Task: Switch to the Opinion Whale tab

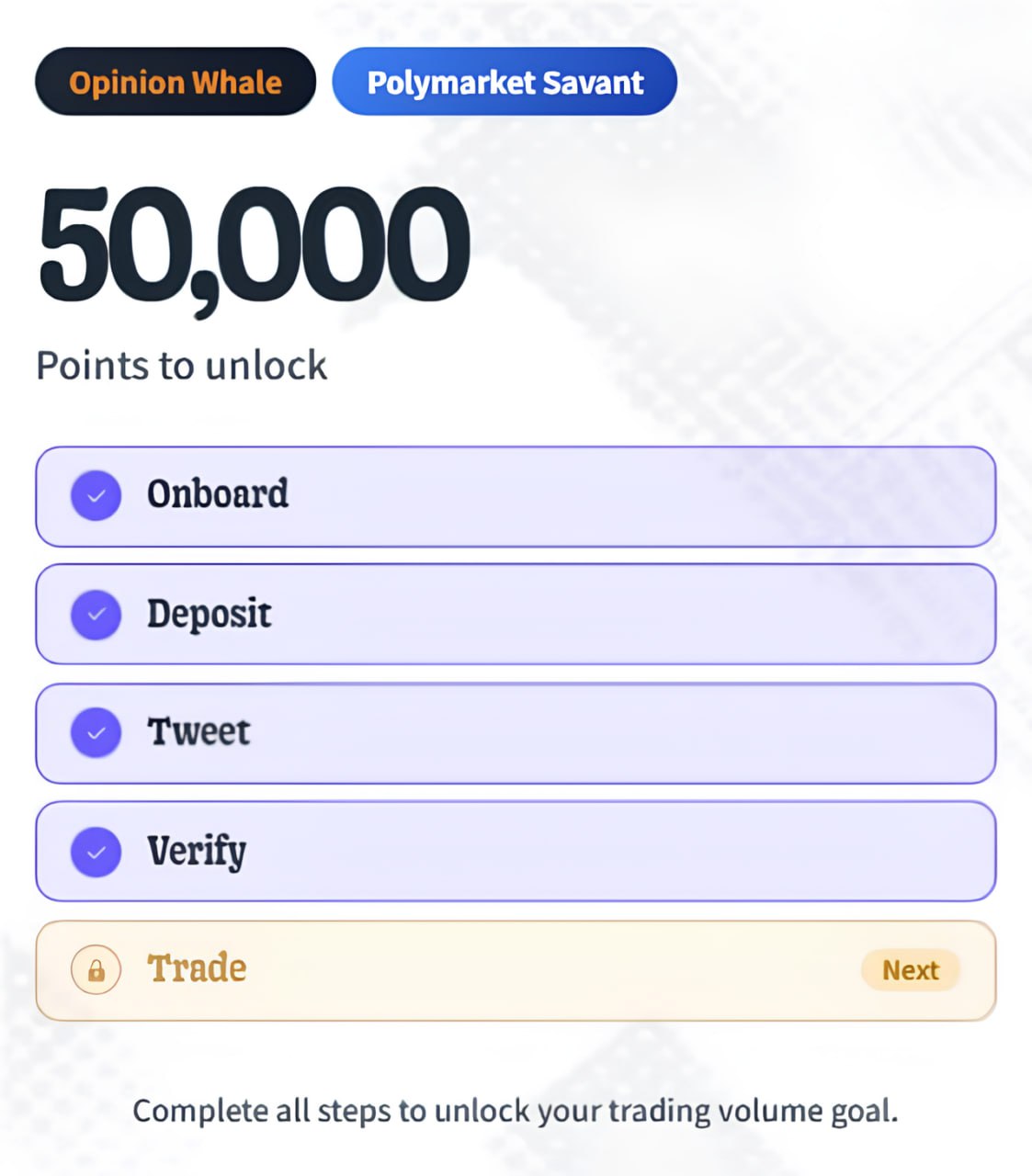Action: pos(176,82)
